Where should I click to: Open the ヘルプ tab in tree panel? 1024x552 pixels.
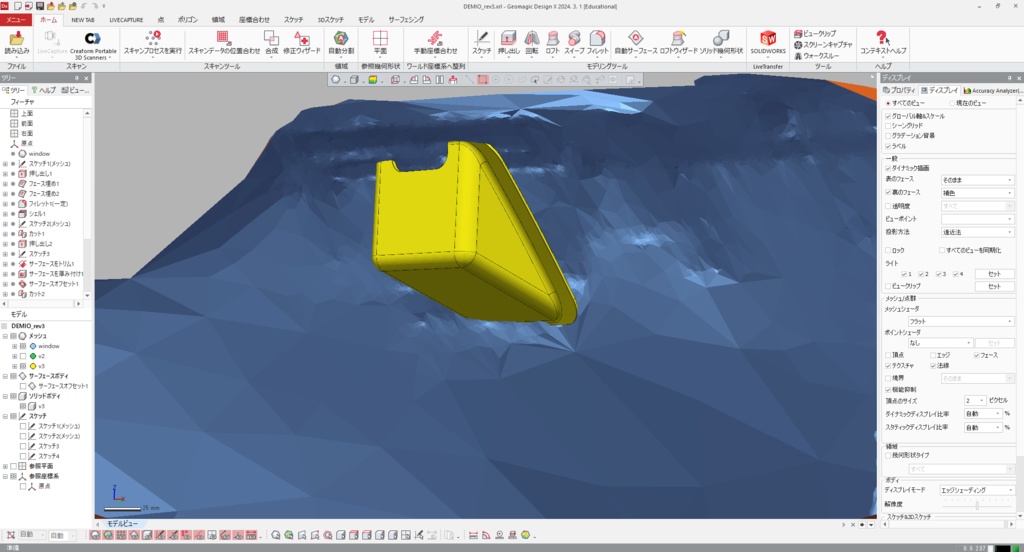coord(43,90)
